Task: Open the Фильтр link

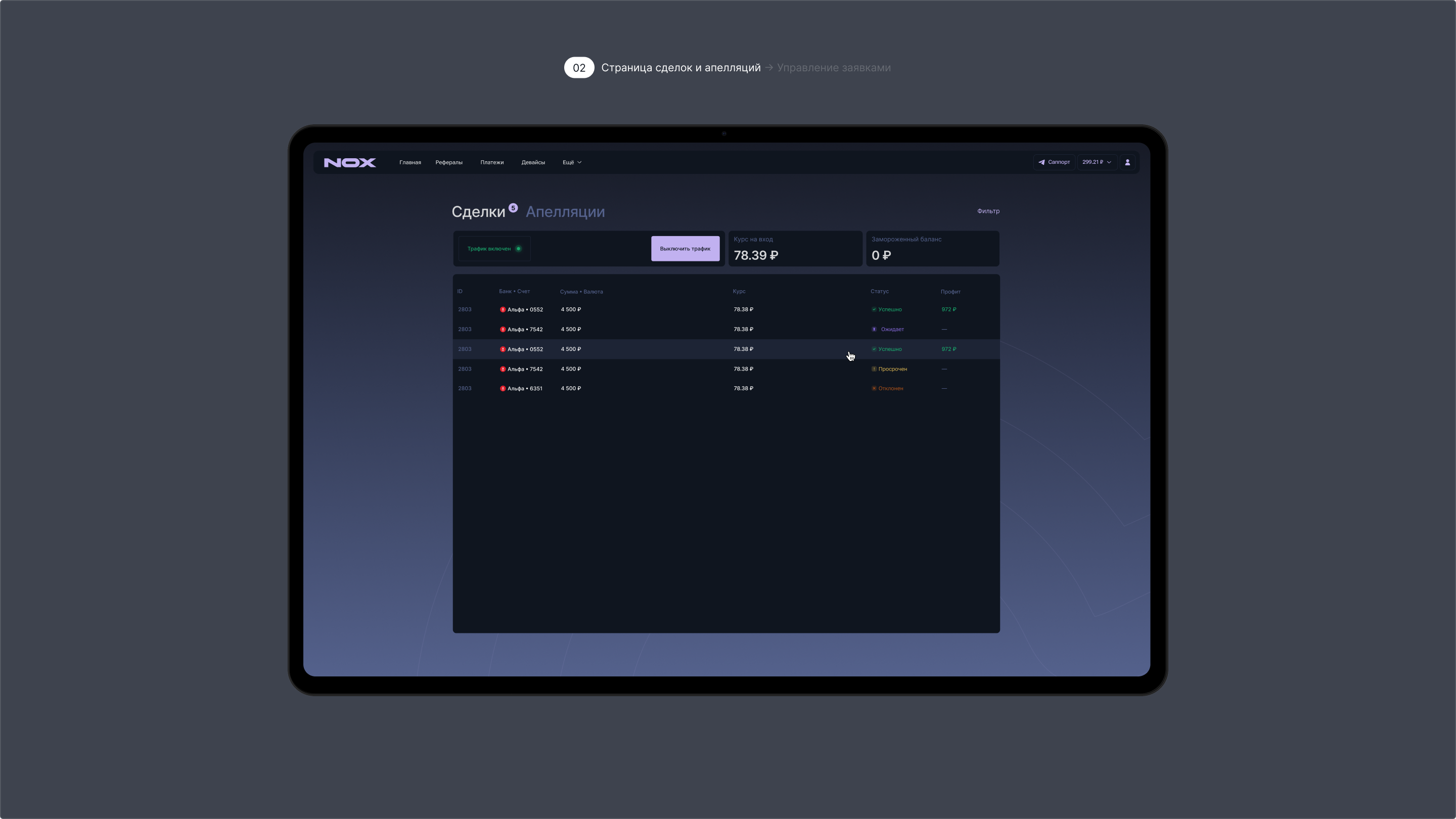Action: 988,211
